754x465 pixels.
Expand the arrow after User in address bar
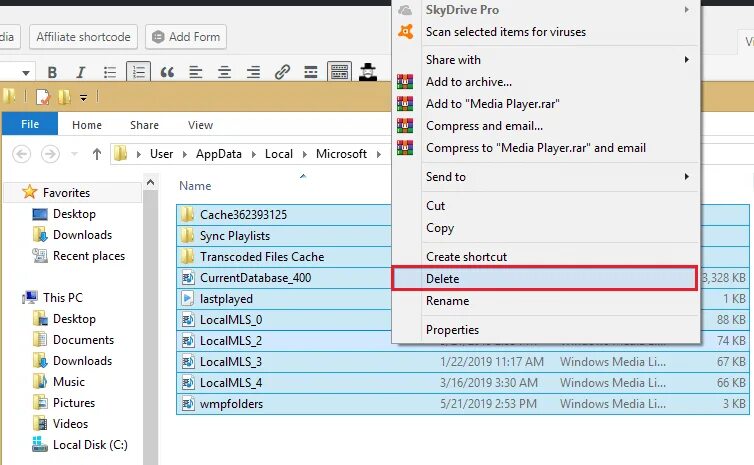(x=185, y=154)
